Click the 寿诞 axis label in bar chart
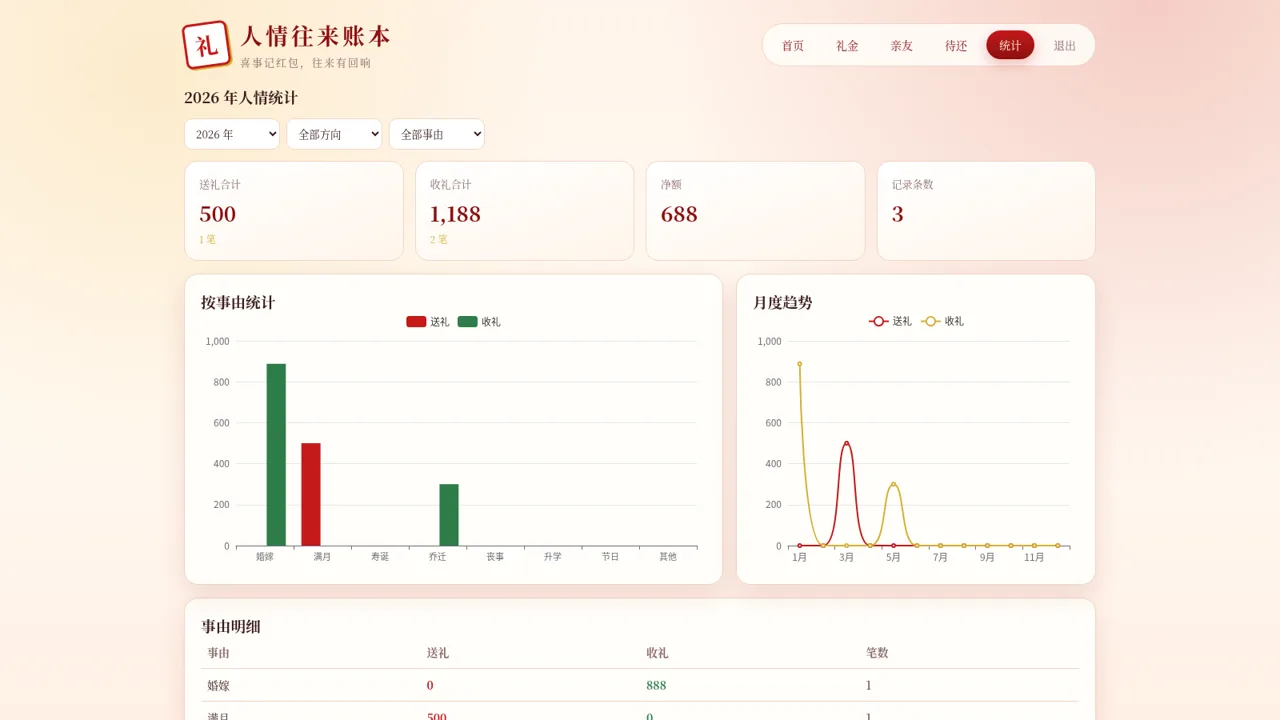The height and width of the screenshot is (720, 1280). tap(380, 557)
